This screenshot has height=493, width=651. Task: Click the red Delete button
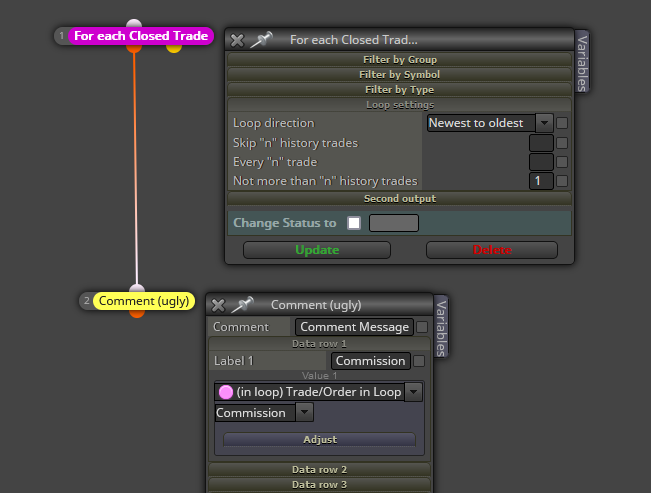pos(492,250)
